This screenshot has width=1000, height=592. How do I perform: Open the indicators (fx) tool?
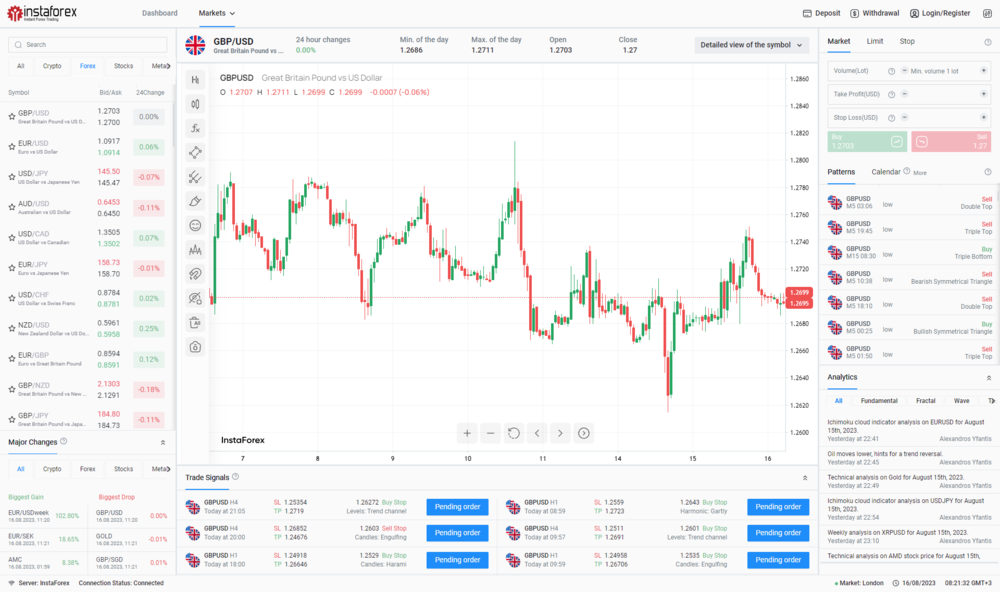click(x=195, y=128)
